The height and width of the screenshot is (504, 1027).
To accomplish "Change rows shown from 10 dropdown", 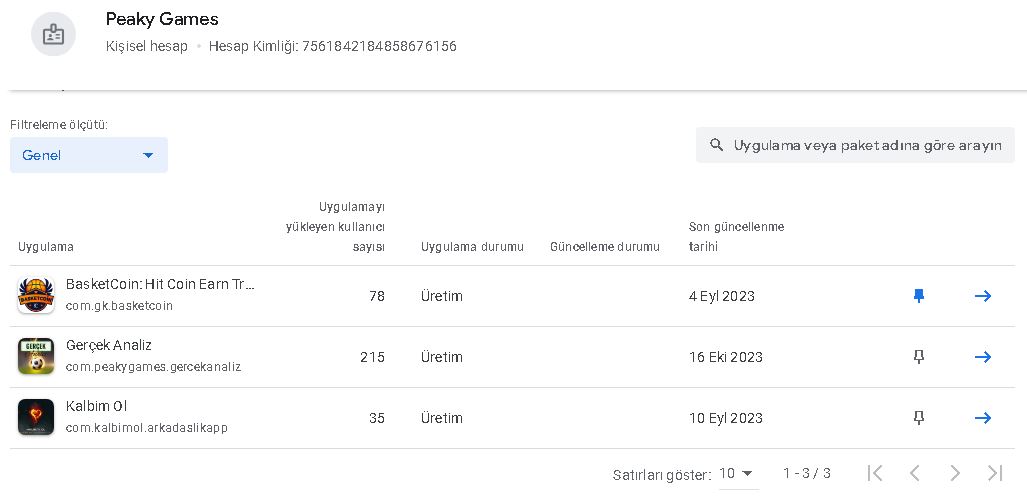I will [738, 474].
